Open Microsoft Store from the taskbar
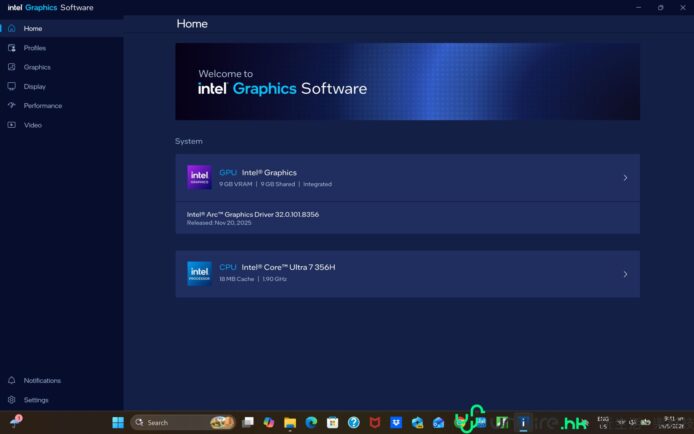Viewport: 694px width, 434px height. click(332, 423)
